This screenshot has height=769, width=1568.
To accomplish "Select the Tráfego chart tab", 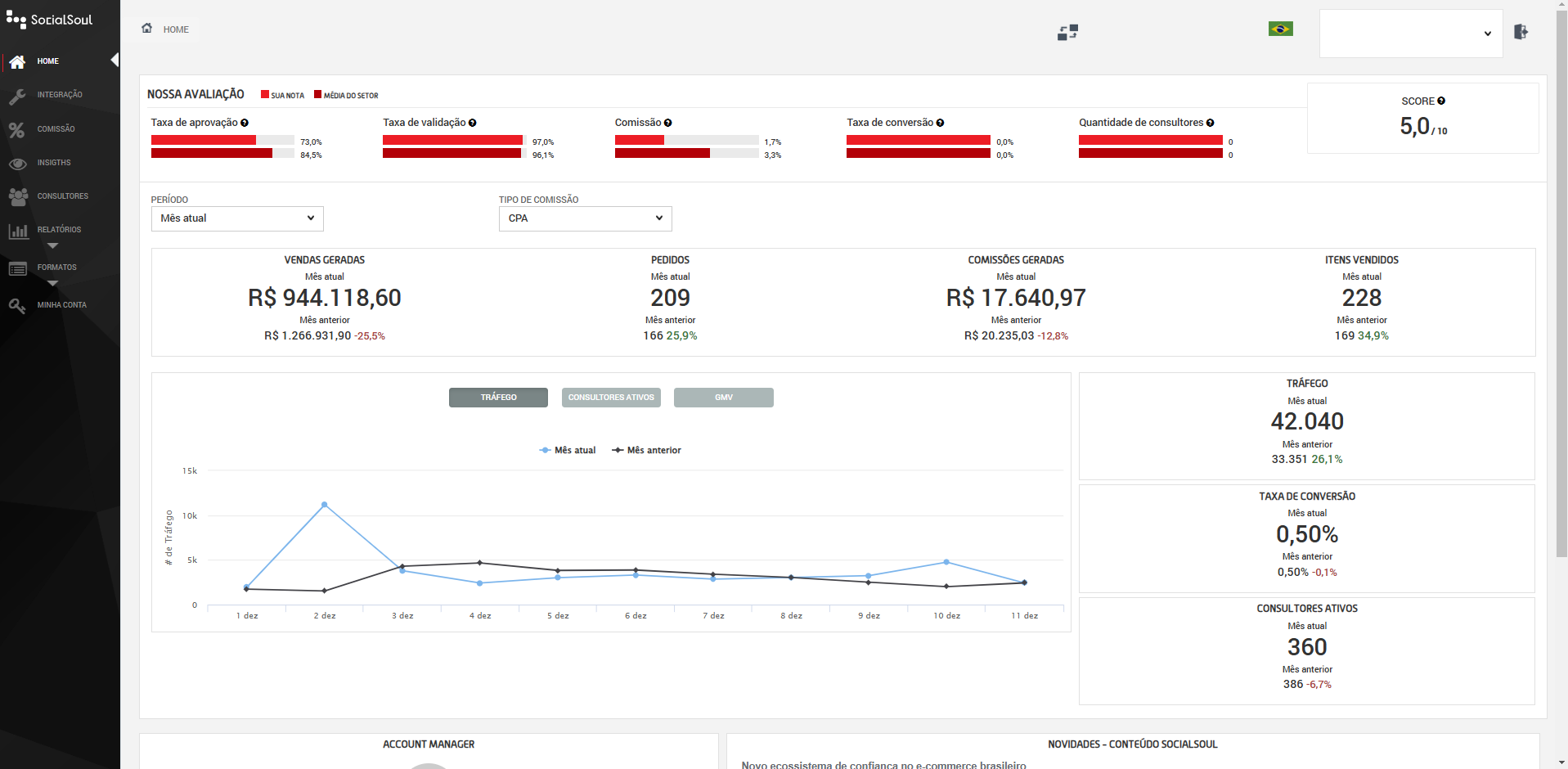I will tap(498, 398).
